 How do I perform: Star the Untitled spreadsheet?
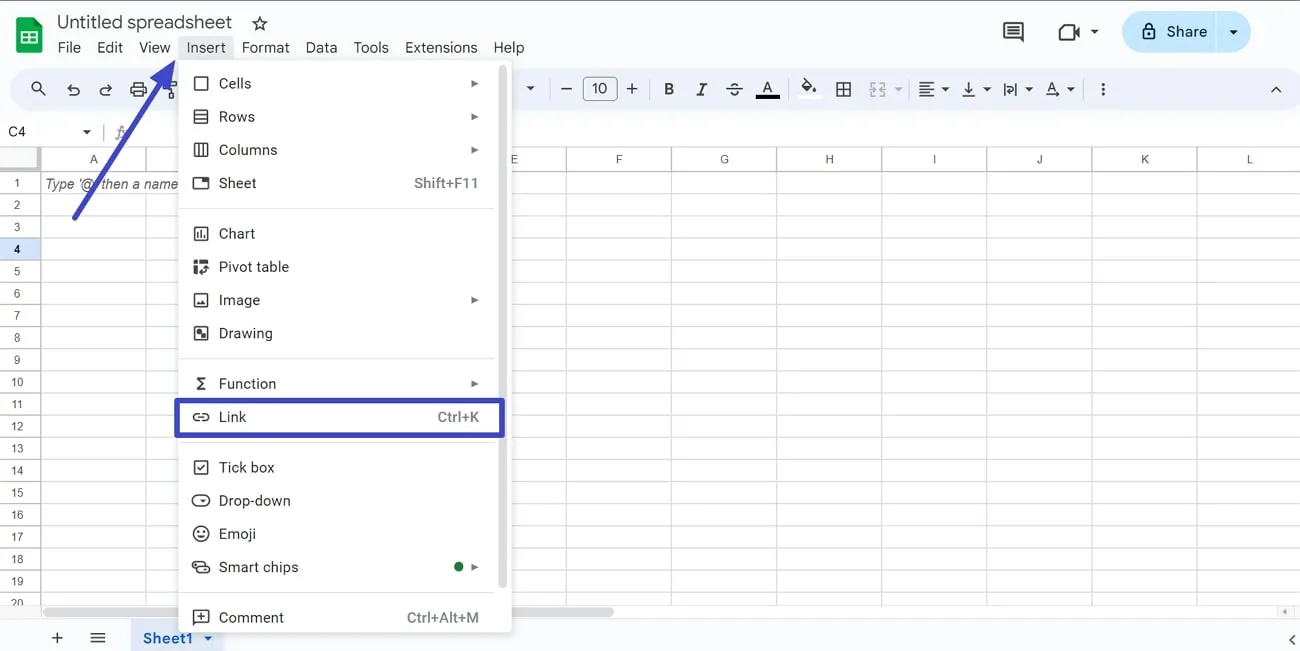click(x=259, y=22)
